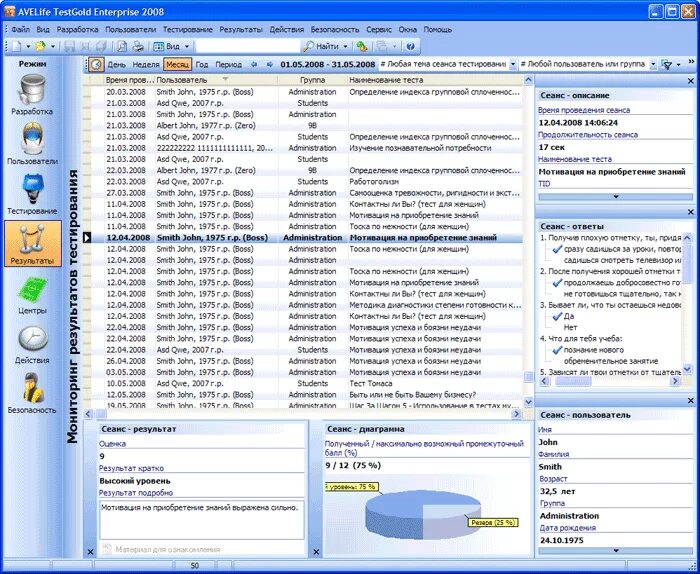Toggle the День period button
Viewport: 700px width, 574px height.
point(117,64)
